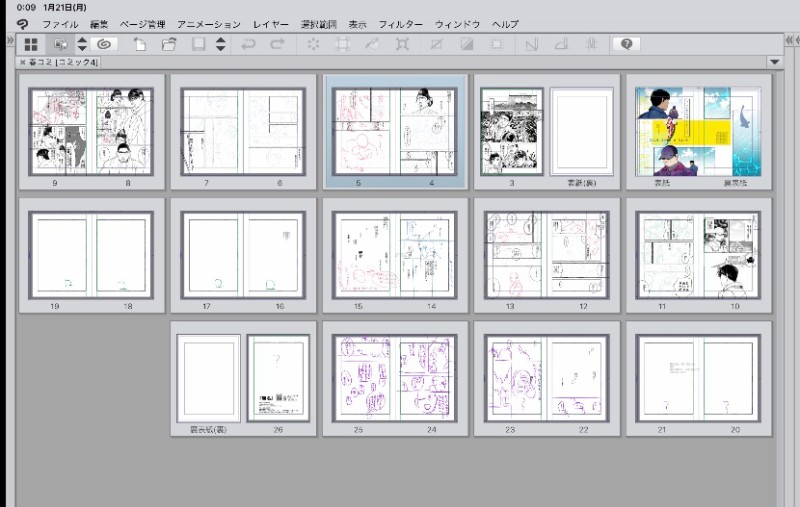800x507 pixels.
Task: Open Clip Studio spiral launcher icon
Action: (104, 44)
